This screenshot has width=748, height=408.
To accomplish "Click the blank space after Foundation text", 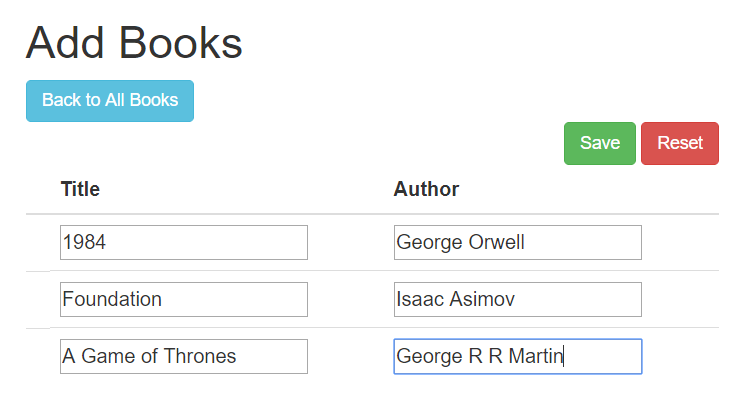I will pyautogui.click(x=234, y=299).
